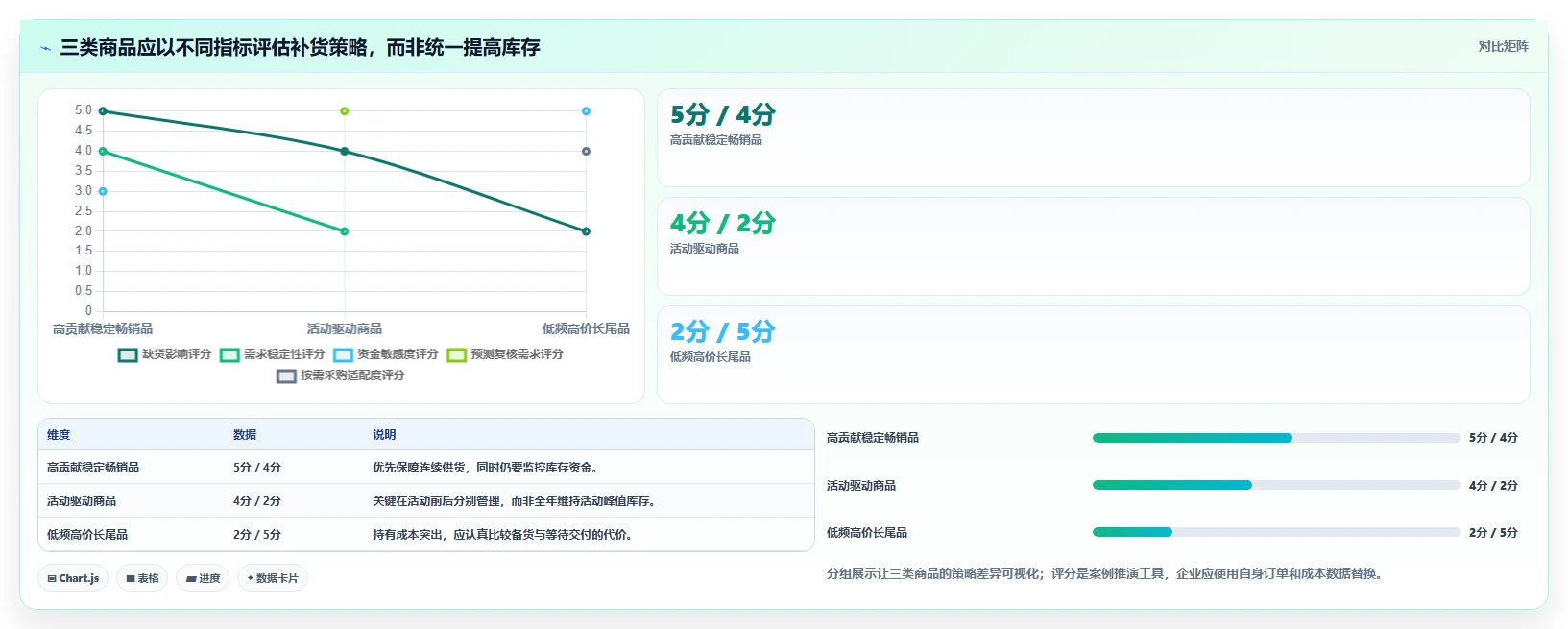This screenshot has height=629, width=1568.
Task: Click the 数据 table column header
Action: pyautogui.click(x=245, y=435)
